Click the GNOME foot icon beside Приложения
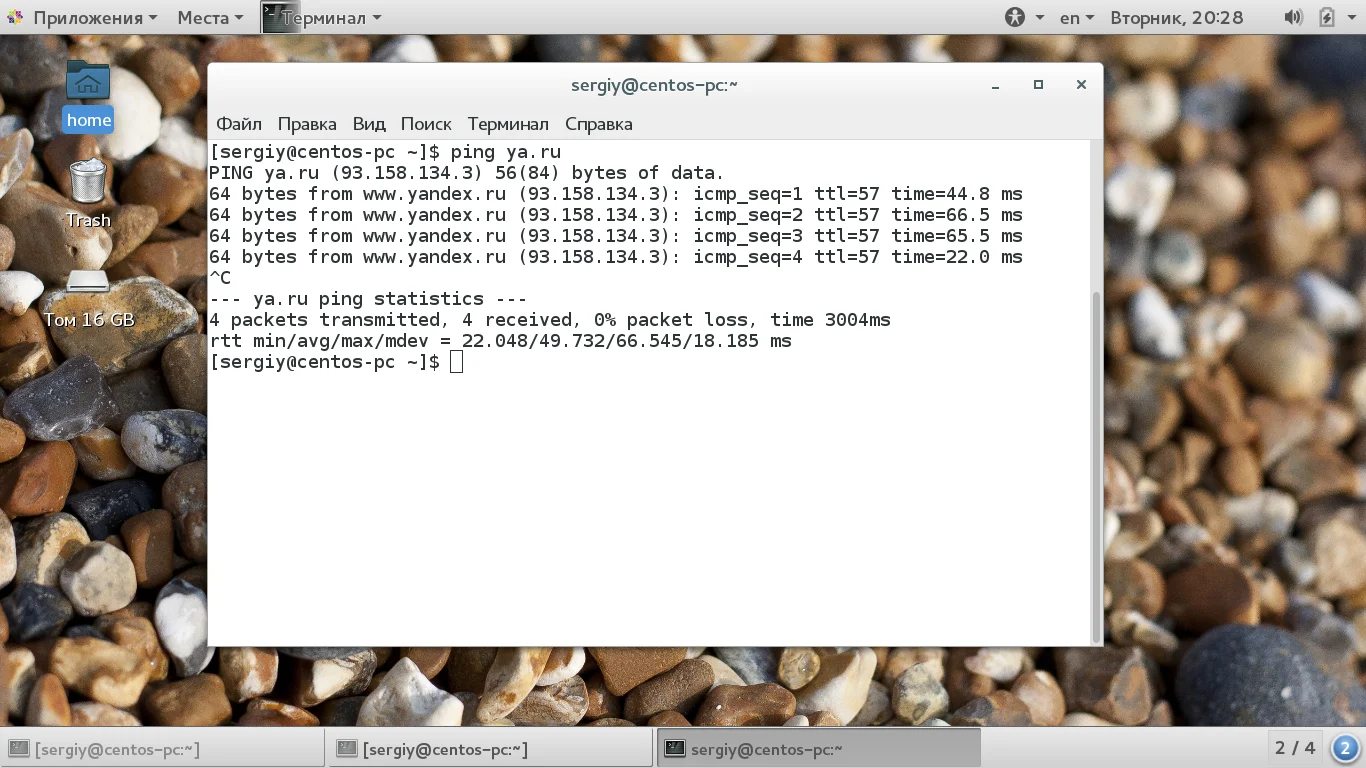 pos(15,18)
